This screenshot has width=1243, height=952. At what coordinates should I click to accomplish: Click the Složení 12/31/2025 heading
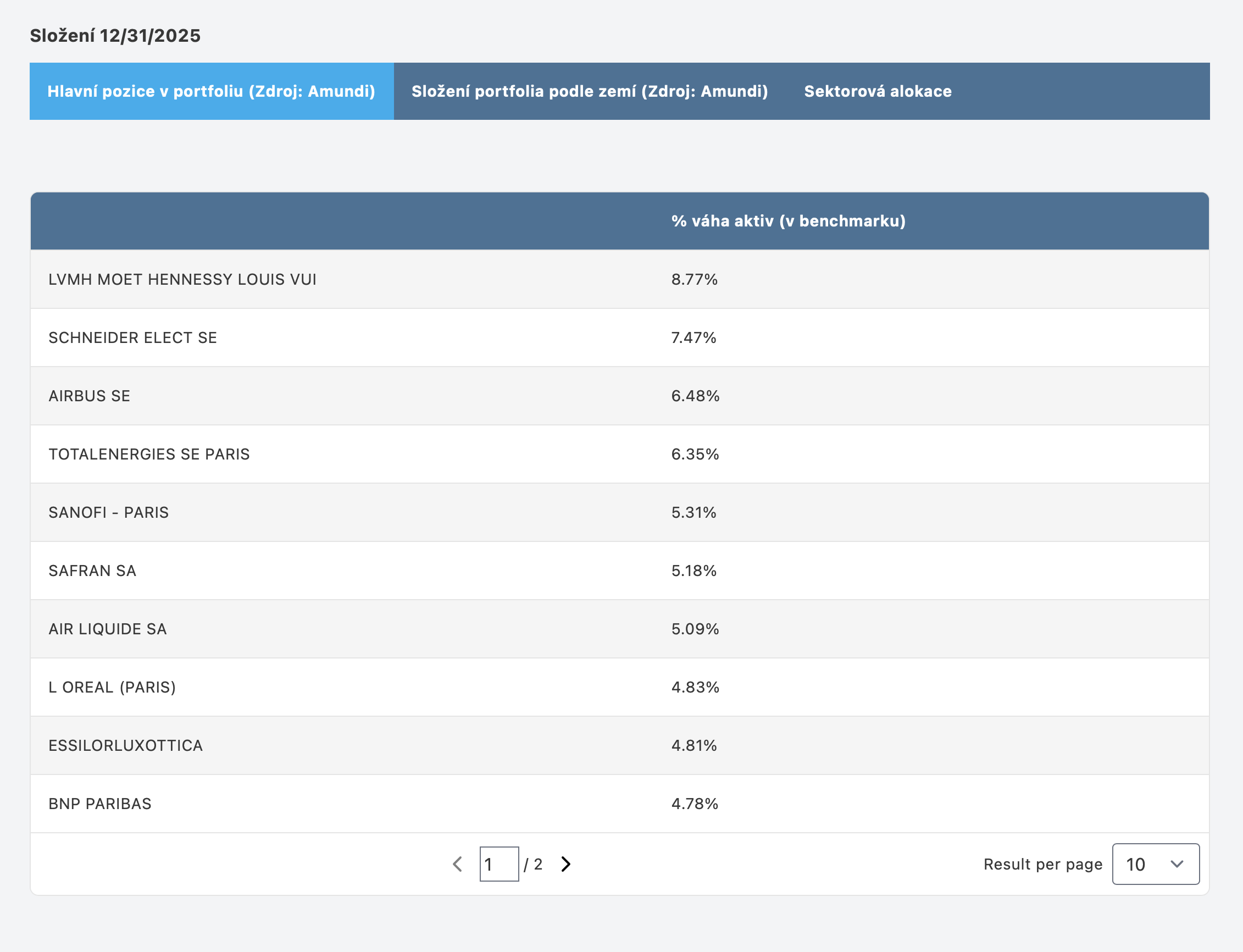[x=115, y=36]
